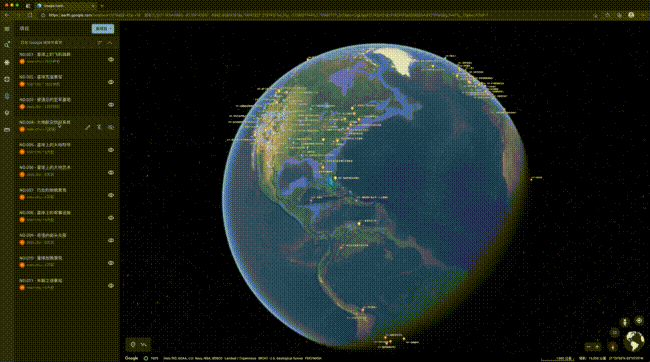Collapse the project list with chevron
The width and height of the screenshot is (650, 362).
[110, 43]
